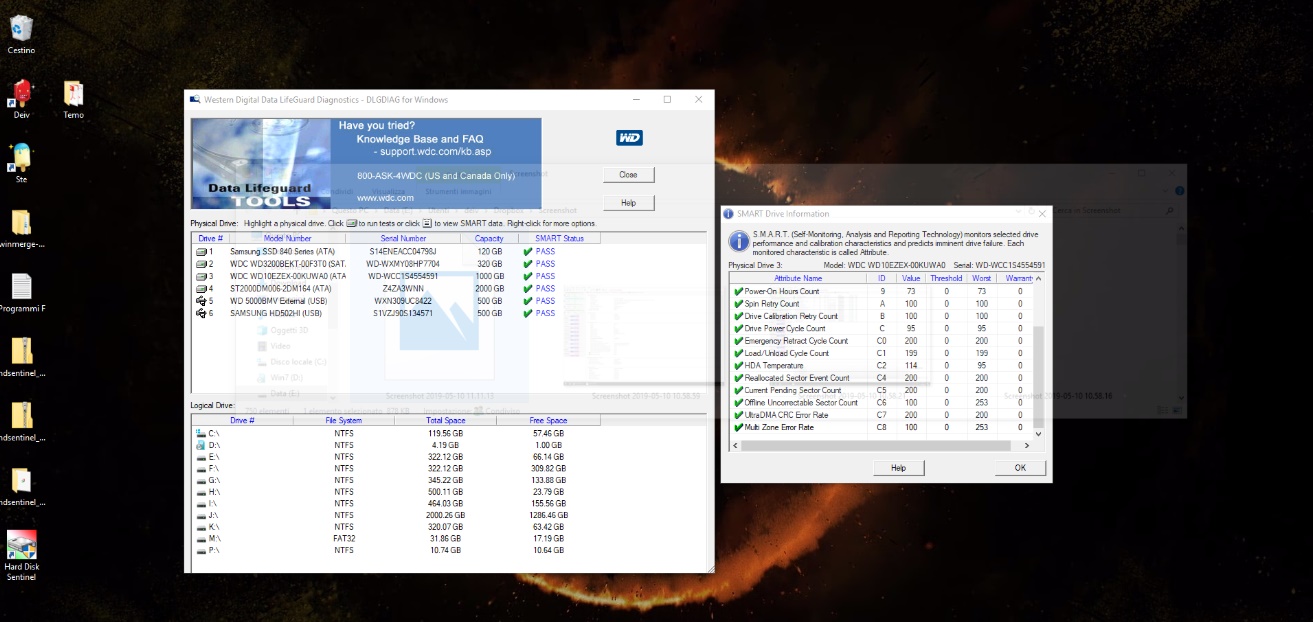Select the J:\ logical drive row

click(x=397, y=515)
